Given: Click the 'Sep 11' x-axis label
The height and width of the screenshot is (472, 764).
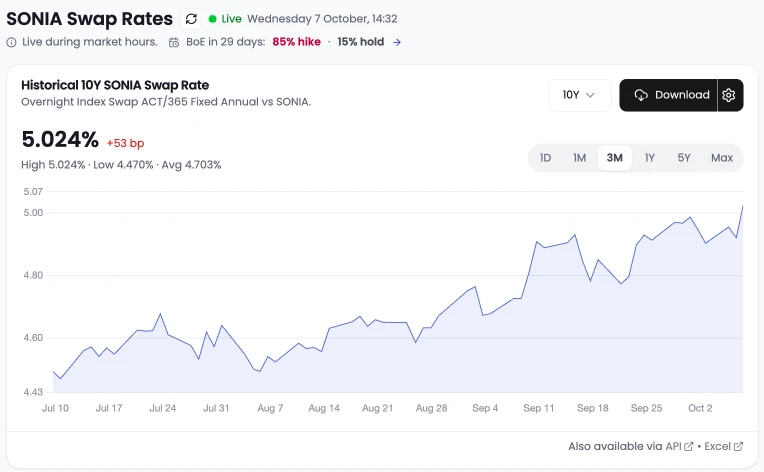Looking at the screenshot, I should click(x=539, y=408).
